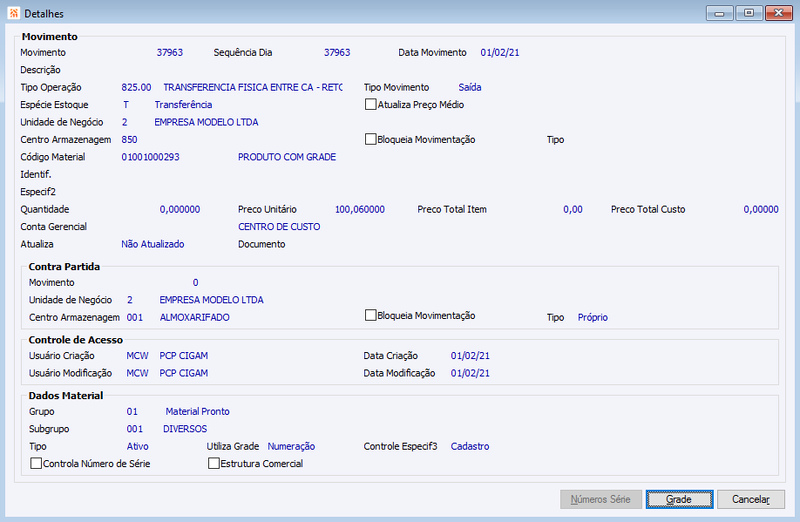
Task: Click the Espécie Estoque code T
Action: pyautogui.click(x=126, y=105)
